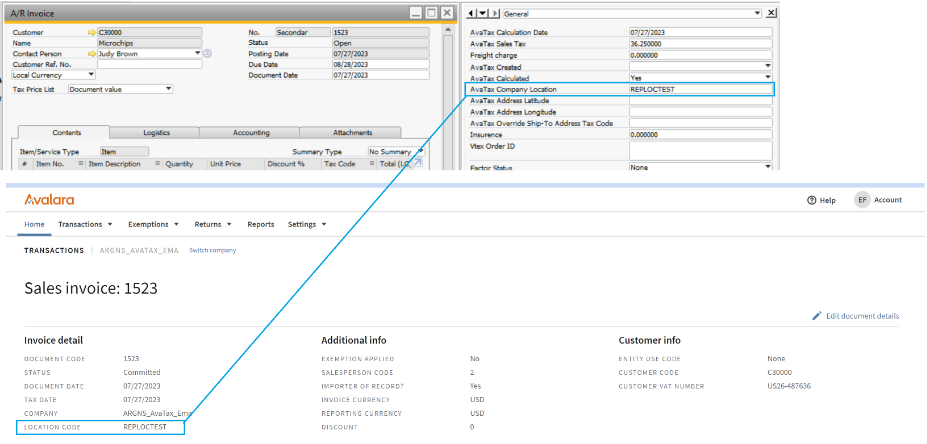The image size is (927, 444).
Task: Open the Local Currency dropdown
Action: (x=90, y=75)
